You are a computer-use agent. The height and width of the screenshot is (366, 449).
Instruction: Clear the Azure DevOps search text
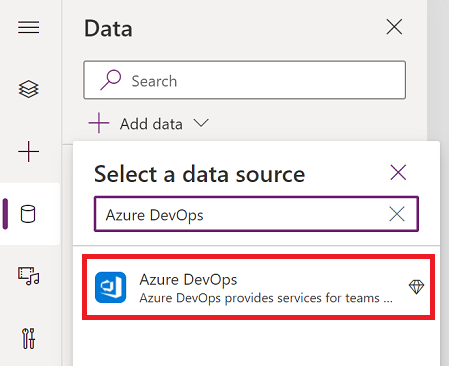(x=397, y=214)
